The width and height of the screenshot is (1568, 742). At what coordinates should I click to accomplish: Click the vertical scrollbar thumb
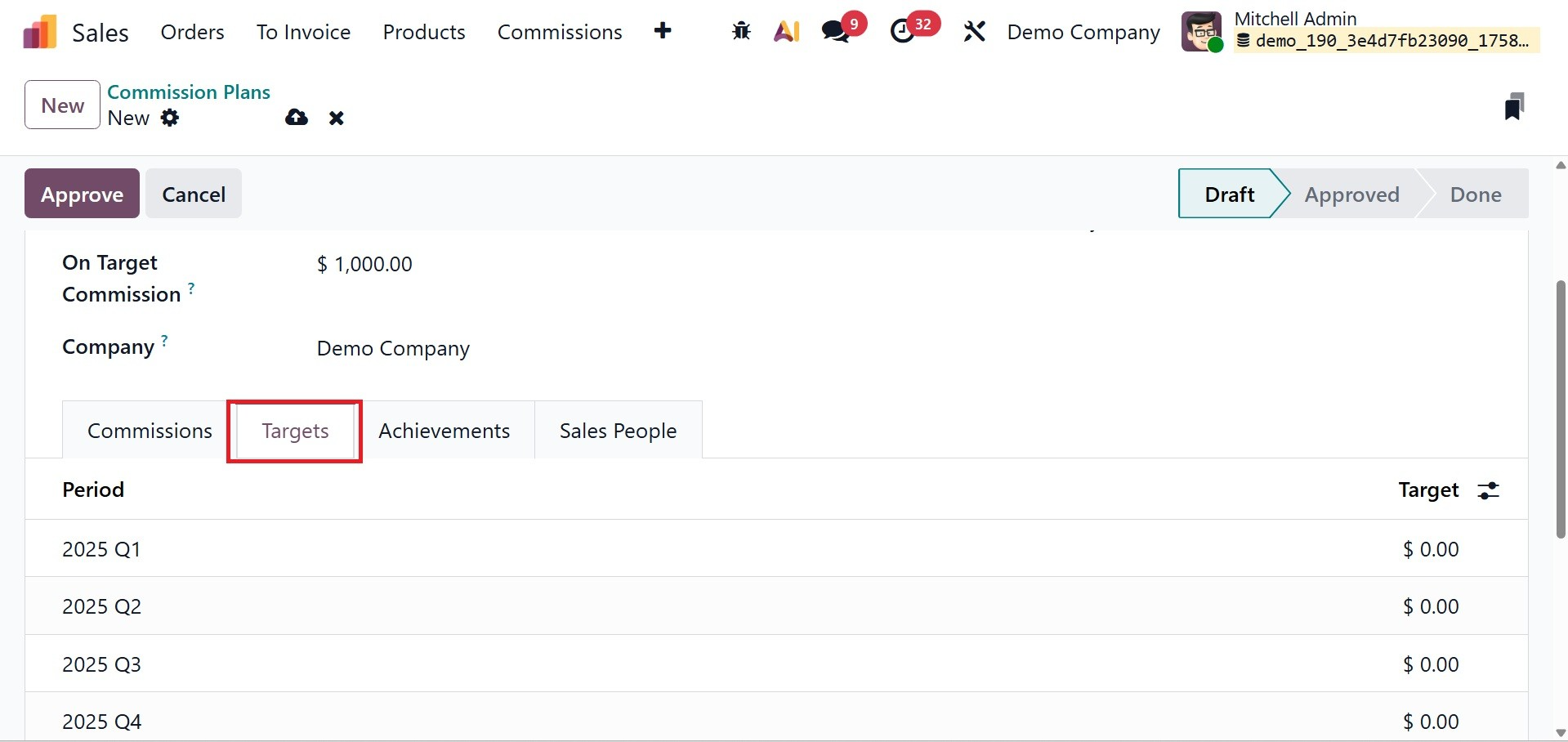[1560, 409]
